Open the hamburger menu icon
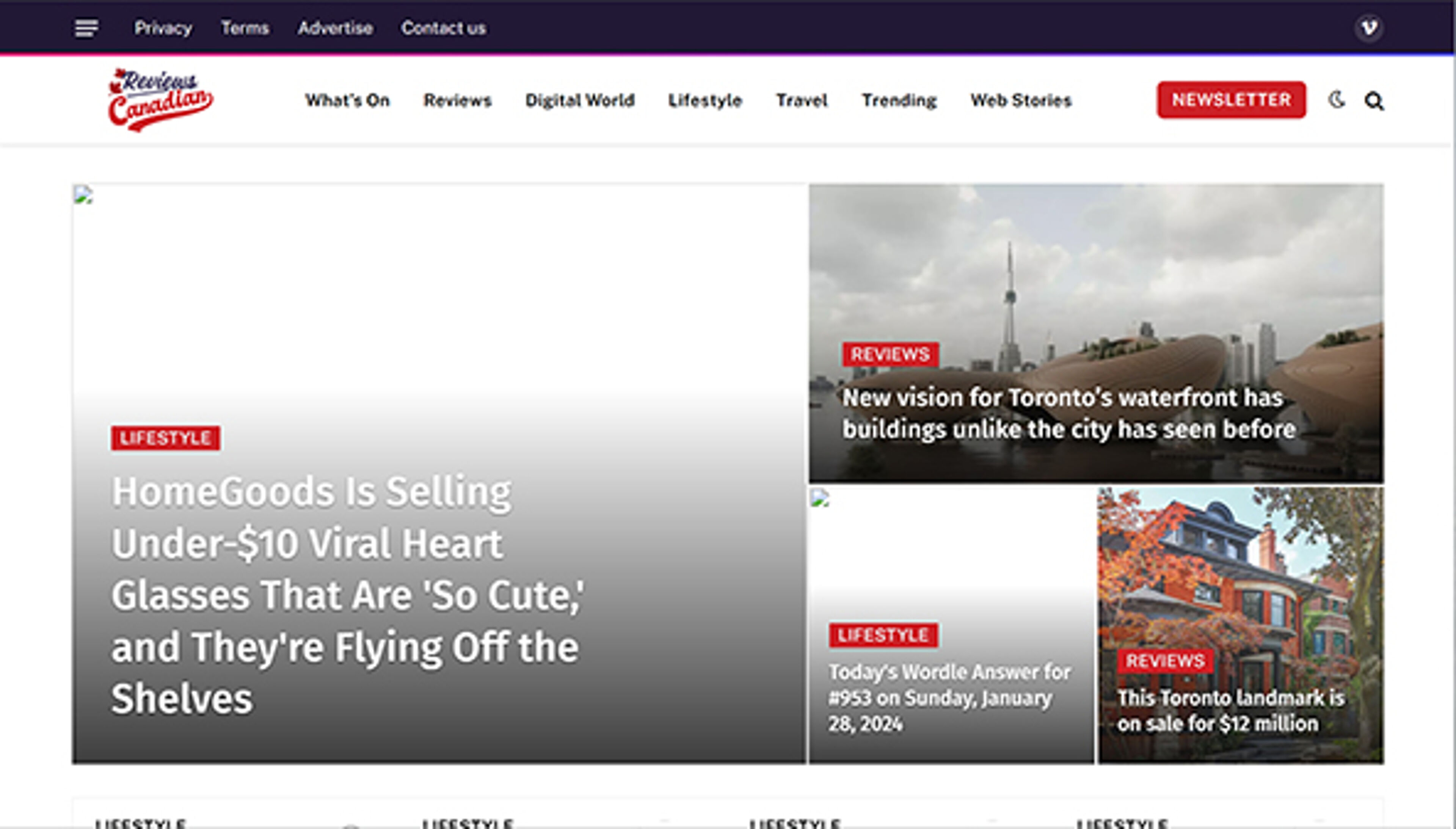Image resolution: width=1456 pixels, height=829 pixels. pyautogui.click(x=86, y=28)
